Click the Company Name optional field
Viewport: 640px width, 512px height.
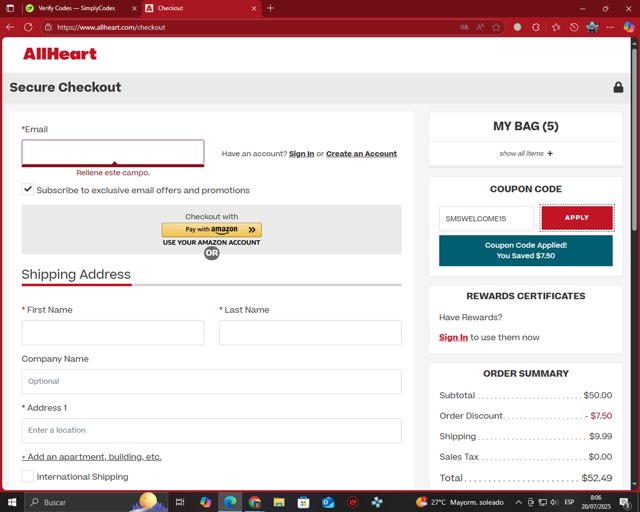pyautogui.click(x=211, y=381)
